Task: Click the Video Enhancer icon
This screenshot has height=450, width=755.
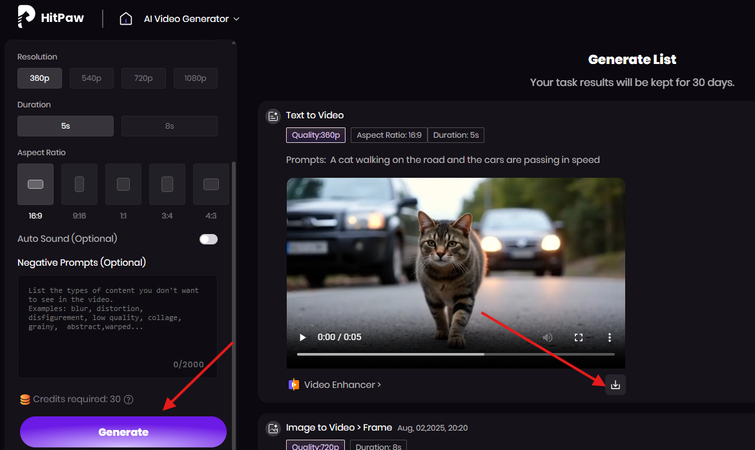Action: (294, 385)
